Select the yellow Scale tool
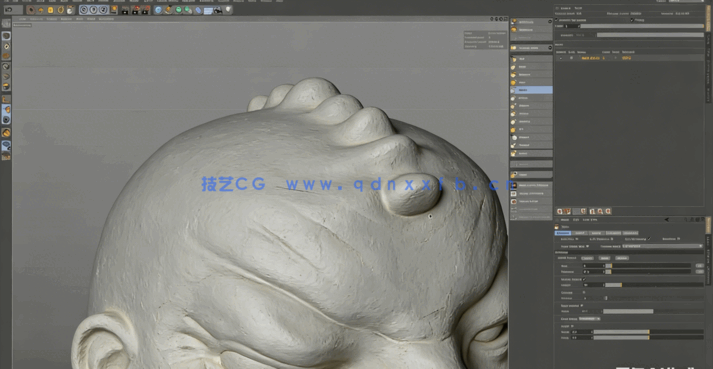The width and height of the screenshot is (713, 369). coord(50,10)
